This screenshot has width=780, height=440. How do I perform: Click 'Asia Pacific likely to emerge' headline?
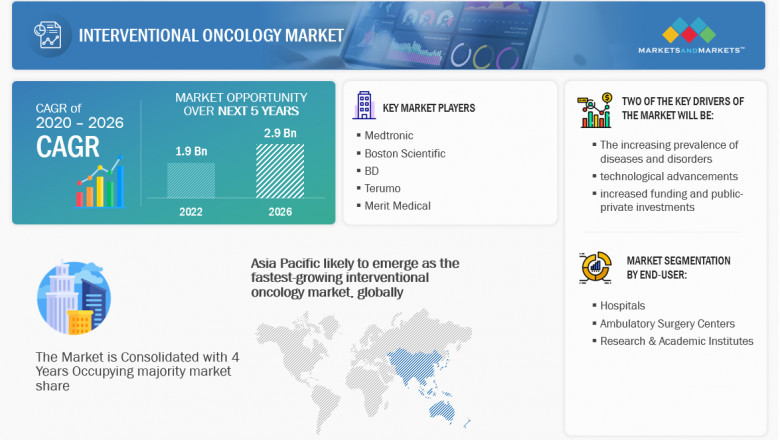point(355,277)
